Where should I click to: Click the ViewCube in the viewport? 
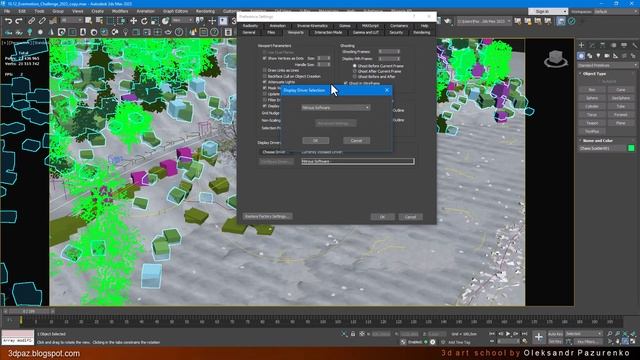click(555, 58)
